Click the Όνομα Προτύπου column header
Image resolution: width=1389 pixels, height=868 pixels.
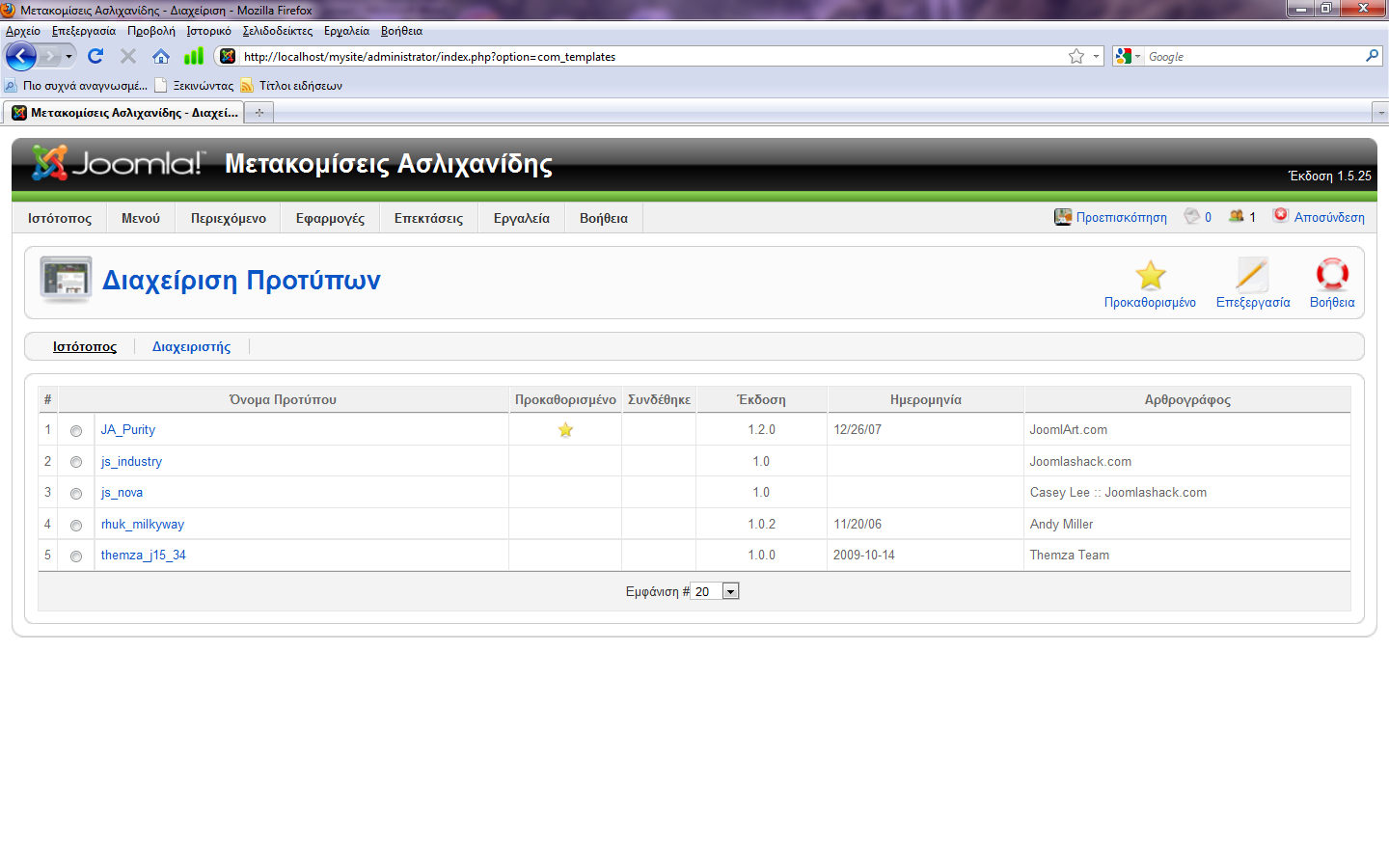click(x=283, y=399)
